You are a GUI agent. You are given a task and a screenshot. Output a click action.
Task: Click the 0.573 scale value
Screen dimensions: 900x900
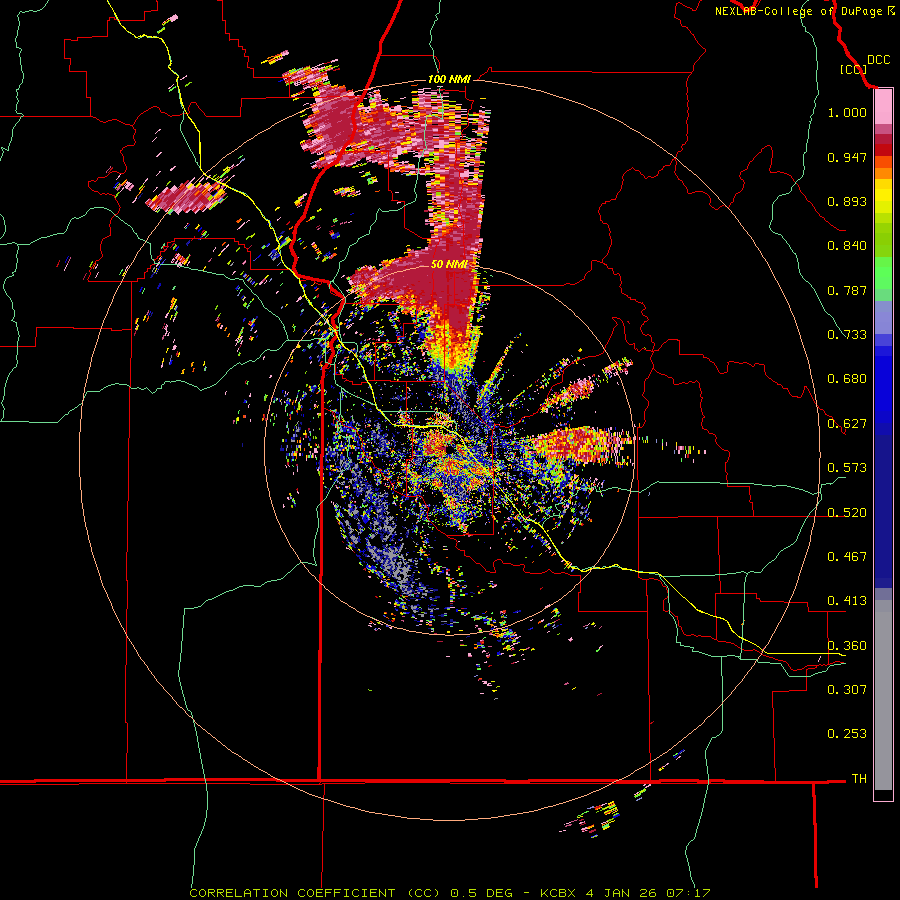coord(847,468)
